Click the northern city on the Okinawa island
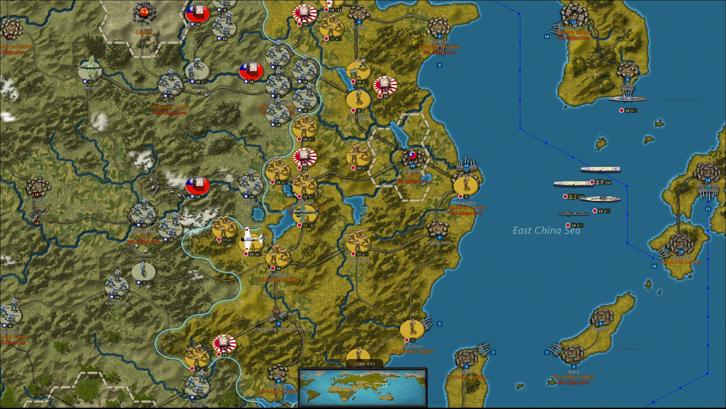 [x=601, y=318]
